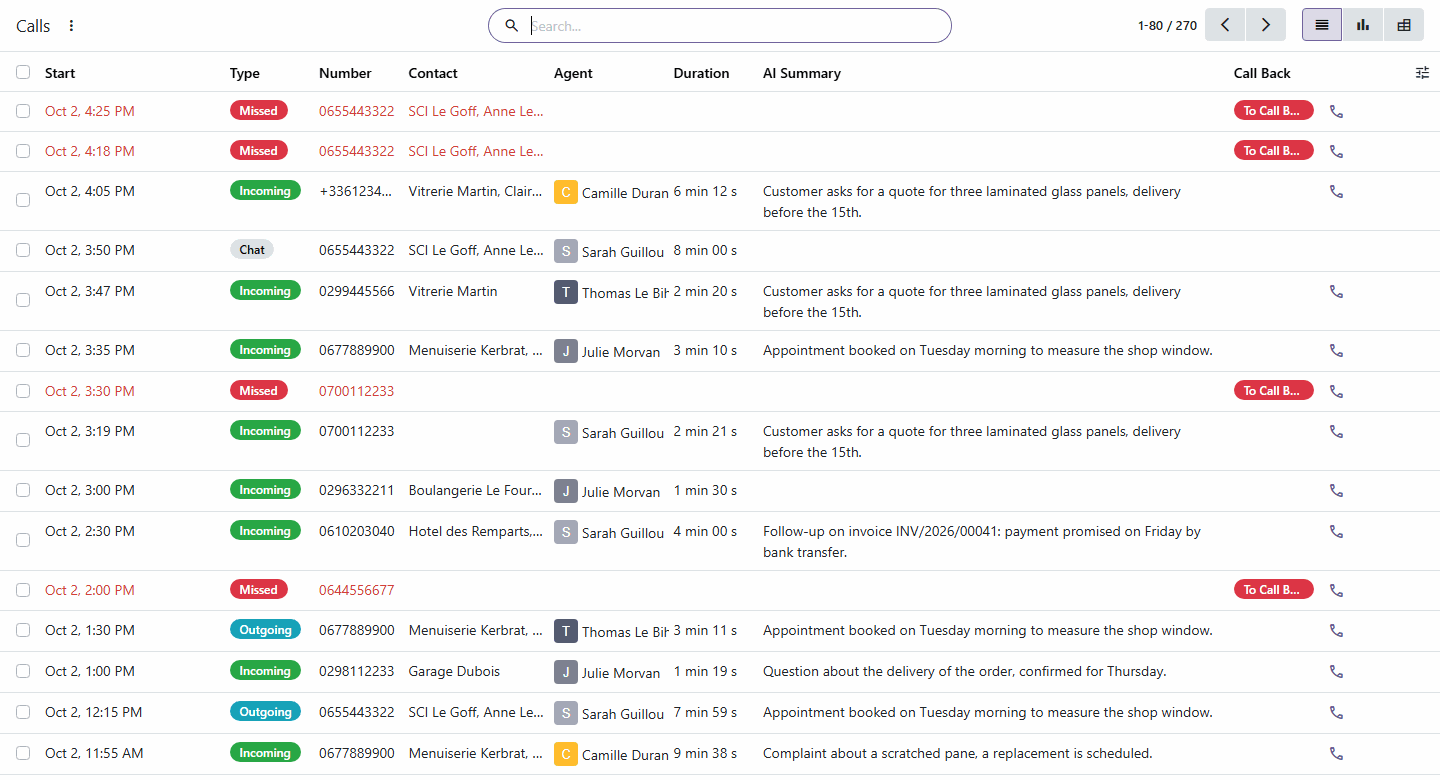The image size is (1440, 780).
Task: Click the Search input field
Action: pyautogui.click(x=735, y=26)
